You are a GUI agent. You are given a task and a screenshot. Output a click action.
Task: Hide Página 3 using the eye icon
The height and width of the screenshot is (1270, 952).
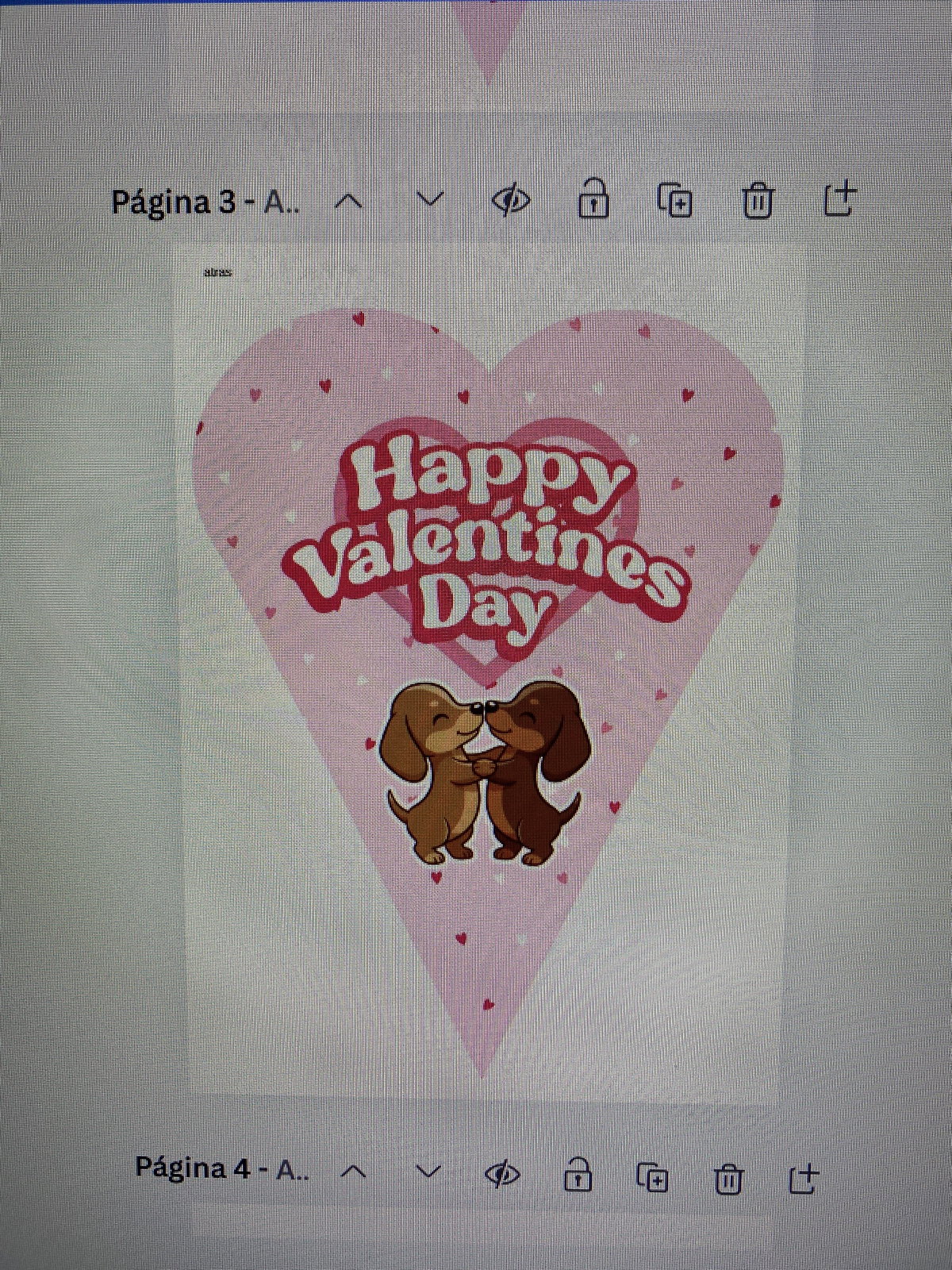click(x=510, y=200)
